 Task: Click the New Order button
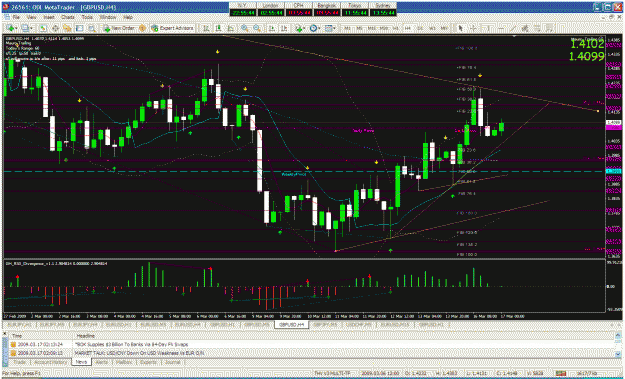pos(119,28)
